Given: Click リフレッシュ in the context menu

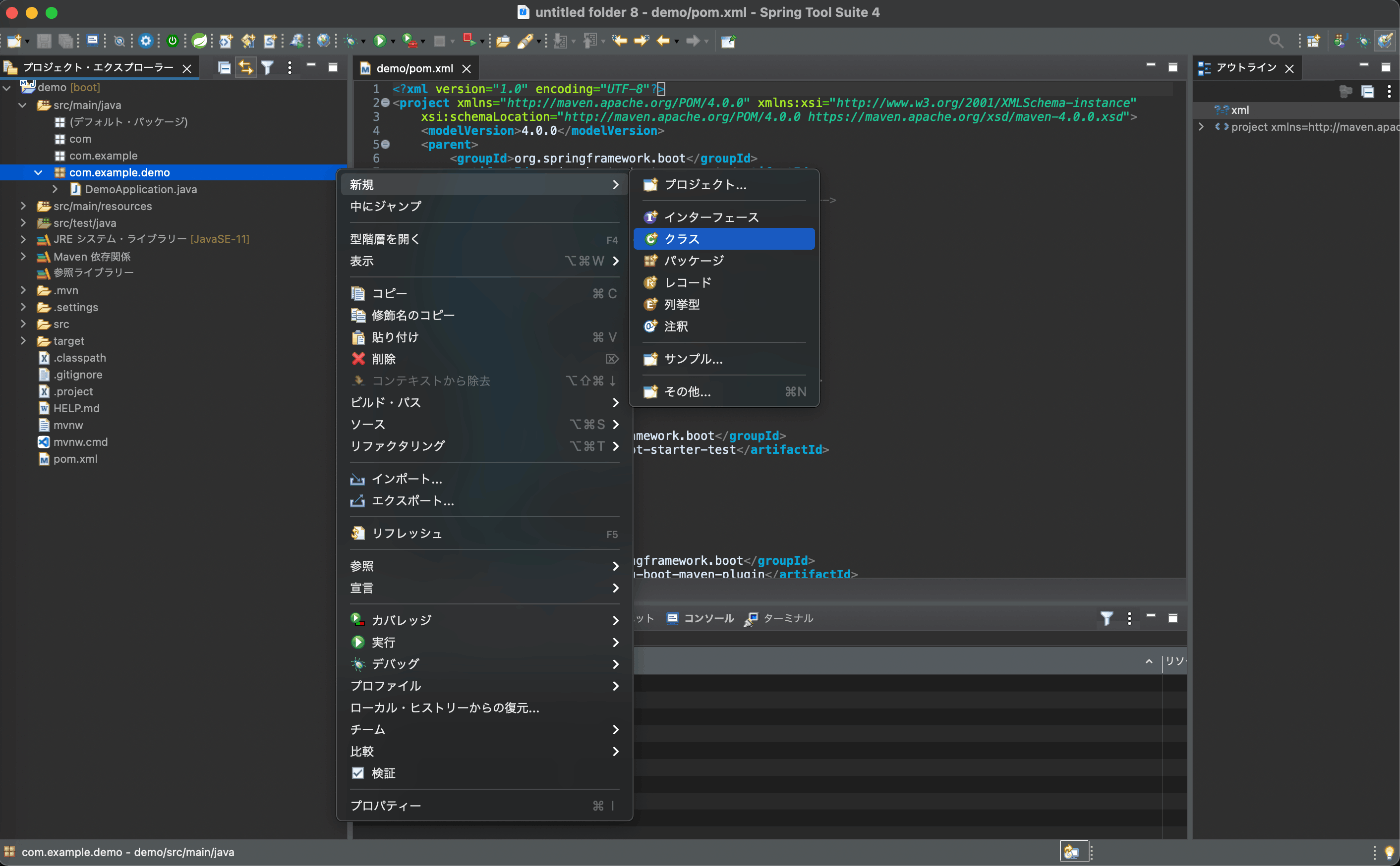Looking at the screenshot, I should point(485,534).
